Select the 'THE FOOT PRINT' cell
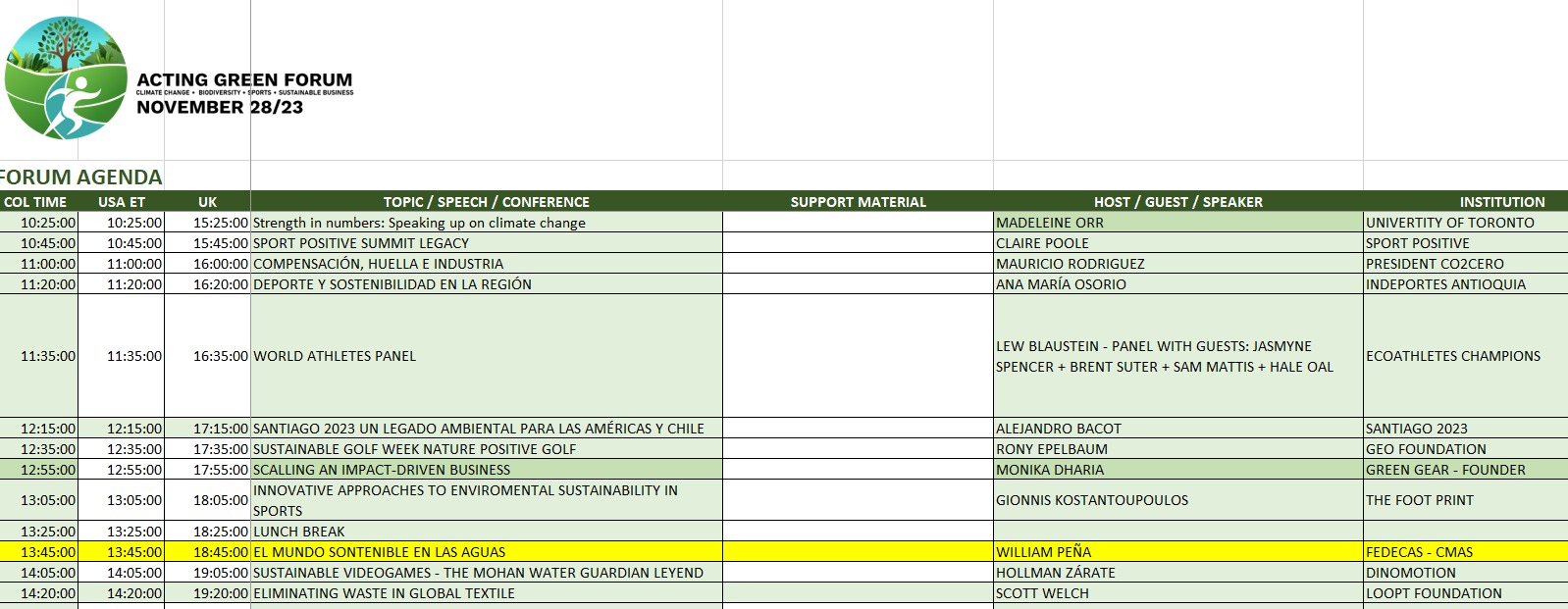The image size is (1568, 609). click(1466, 500)
